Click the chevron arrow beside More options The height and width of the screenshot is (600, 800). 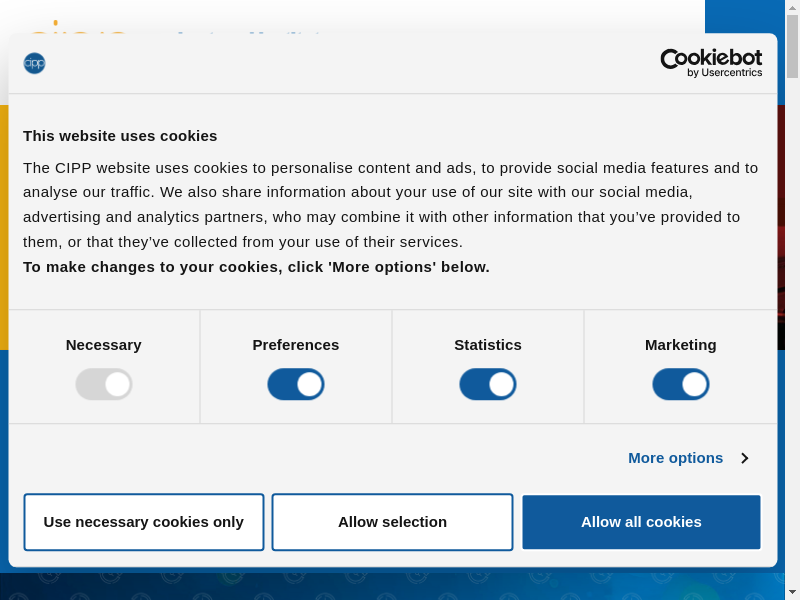click(745, 458)
